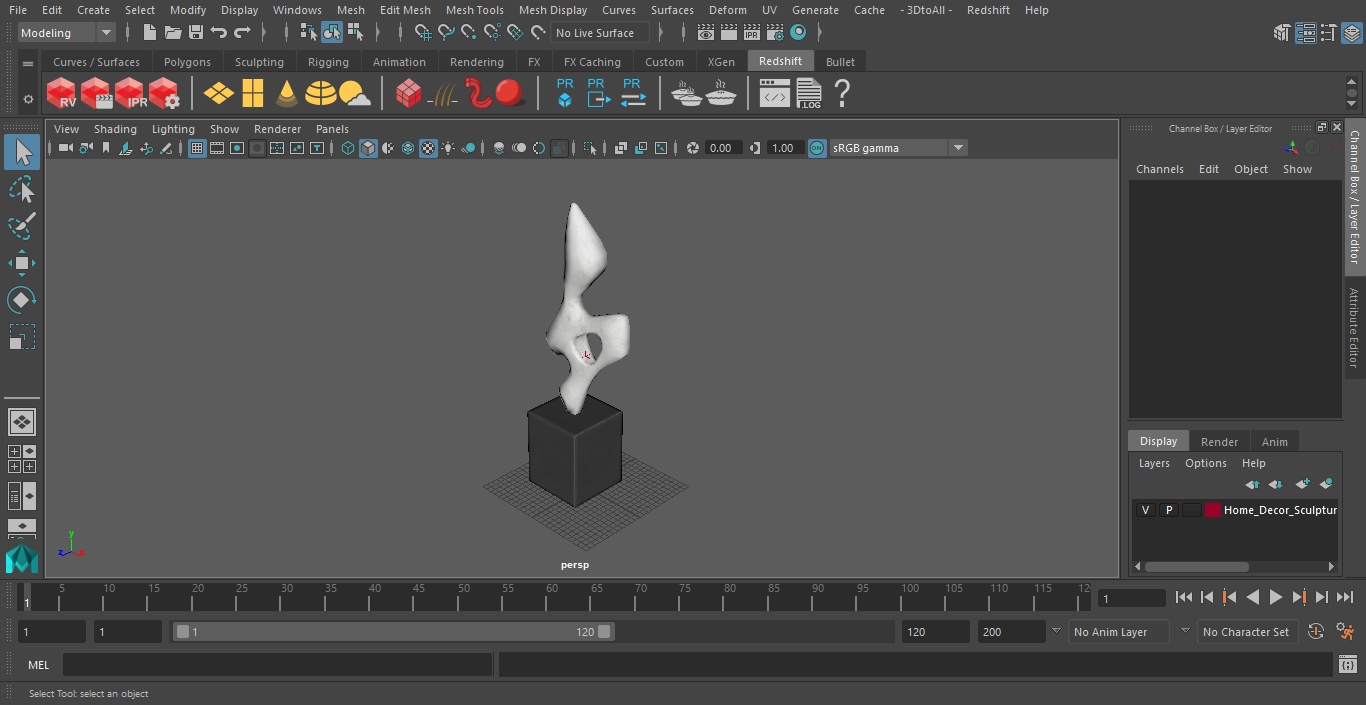Create new empty display layer icon

click(1301, 484)
